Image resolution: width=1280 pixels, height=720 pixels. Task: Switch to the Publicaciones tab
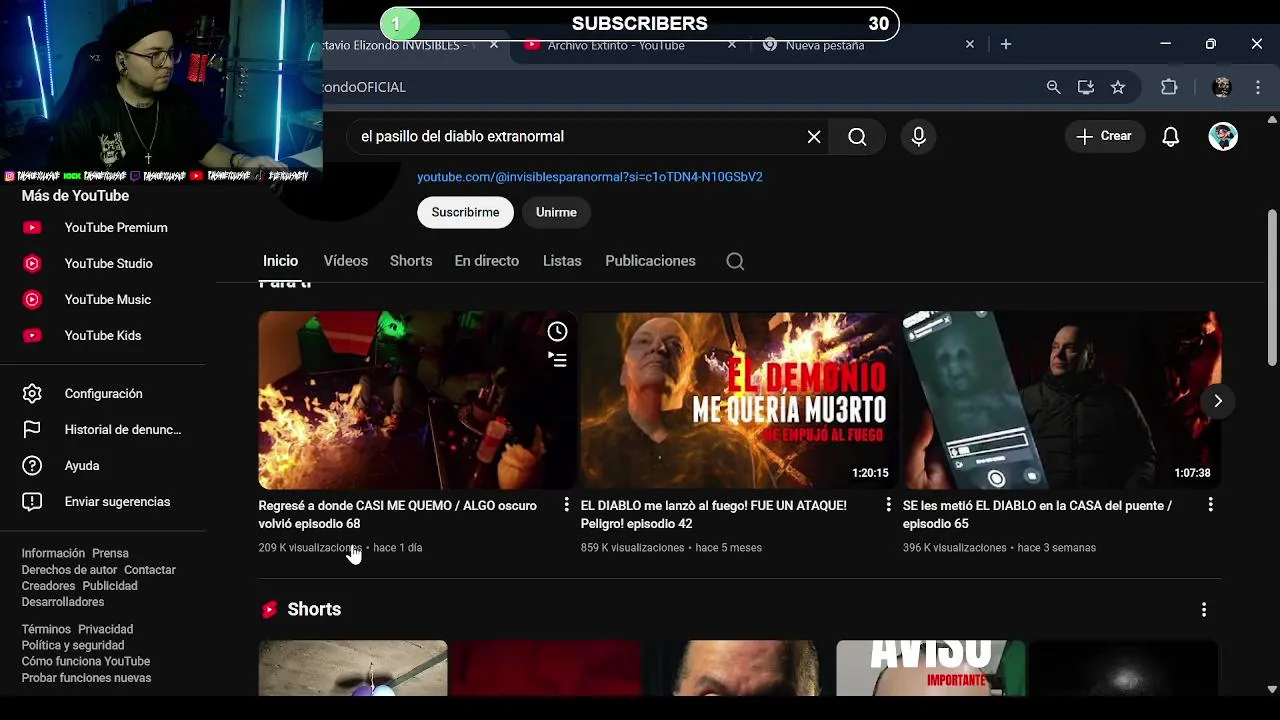click(650, 261)
